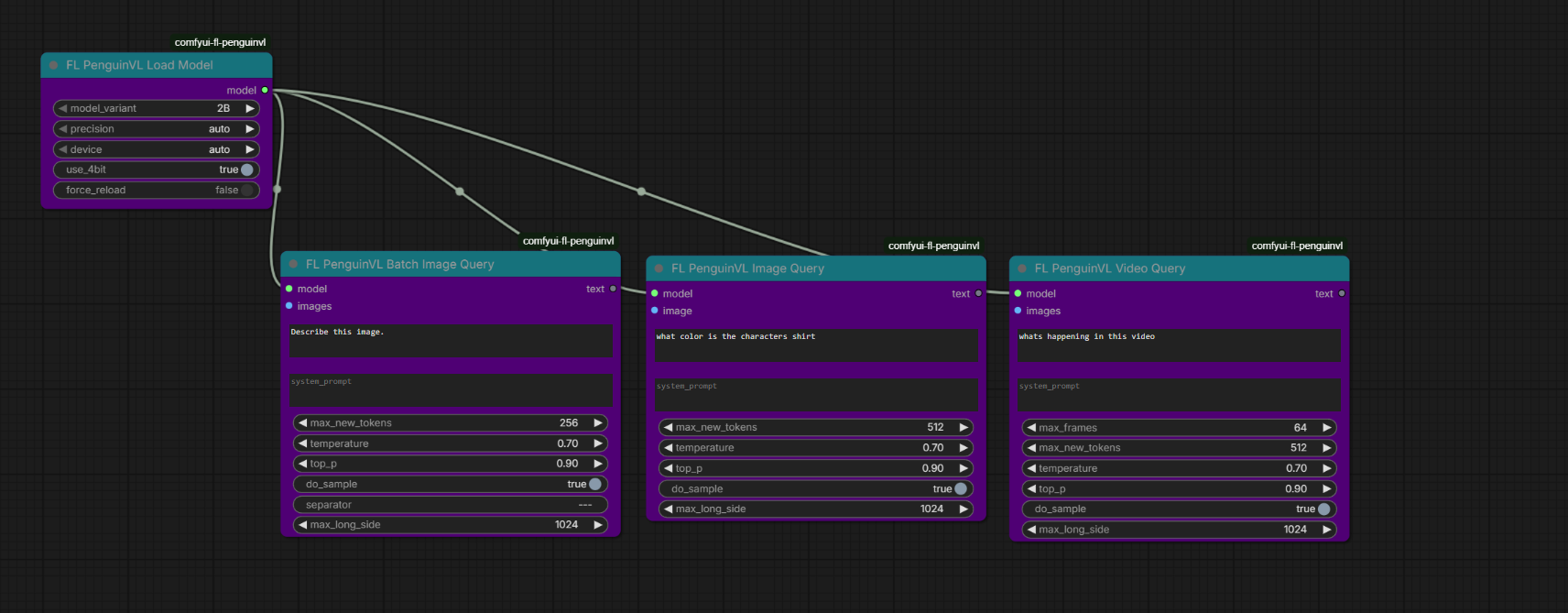Click comfyui-fl-penguinvl badge above Load Model
This screenshot has height=613, width=1568.
(220, 42)
